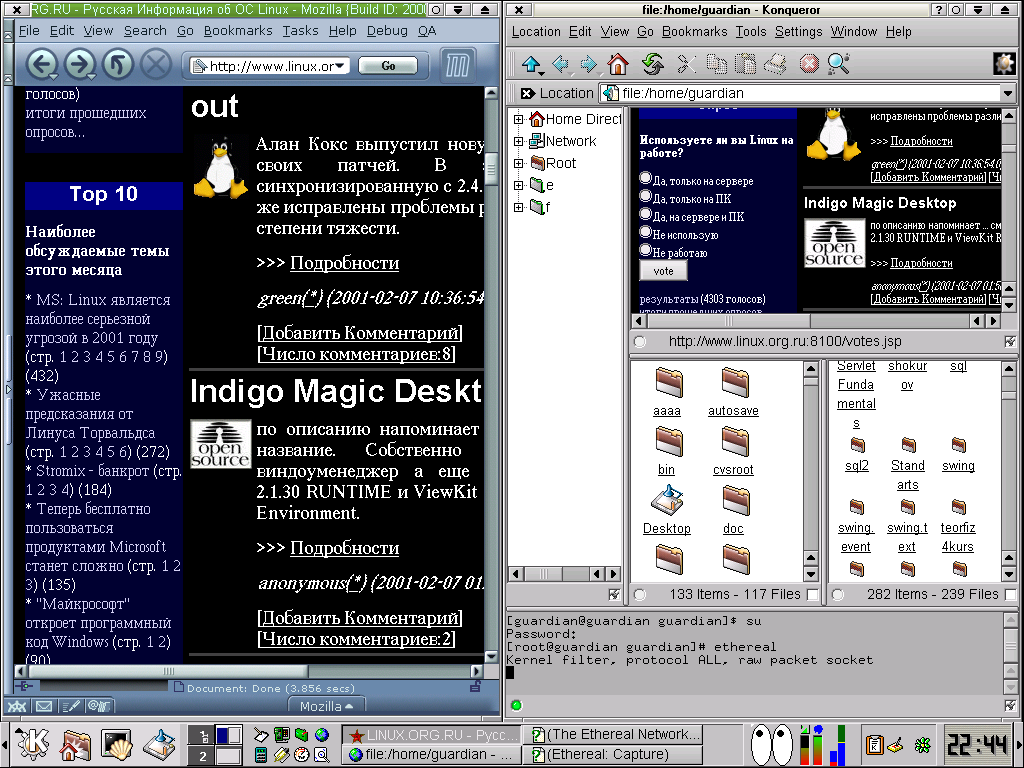The width and height of the screenshot is (1024, 768).
Task: Select the 'Да, на сервере и ПК' option
Action: point(646,214)
